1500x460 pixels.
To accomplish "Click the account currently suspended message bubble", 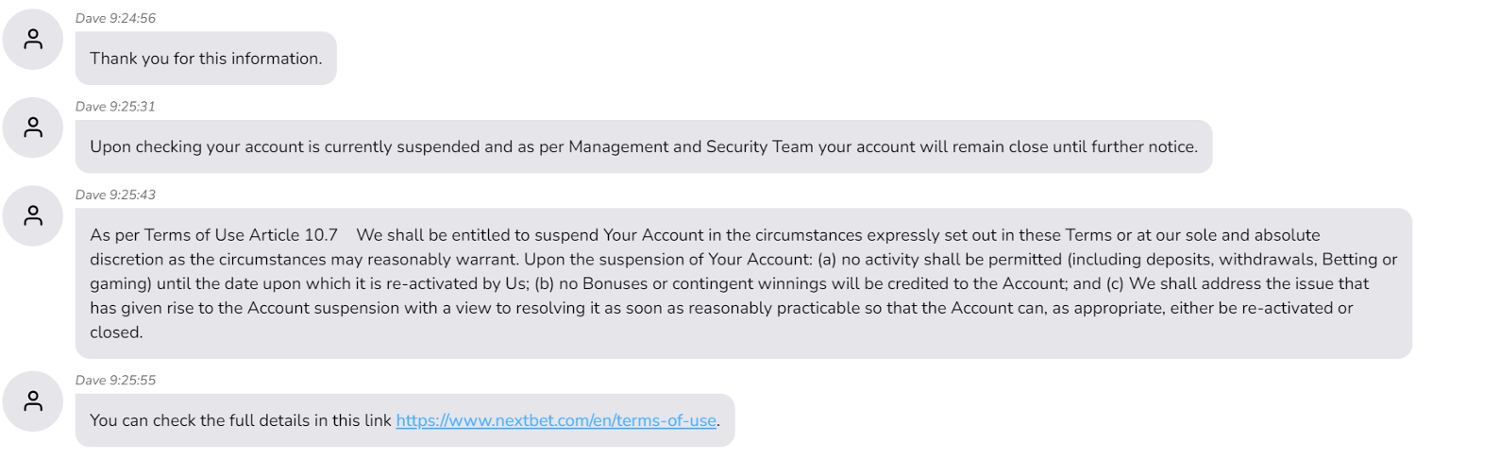I will (643, 147).
